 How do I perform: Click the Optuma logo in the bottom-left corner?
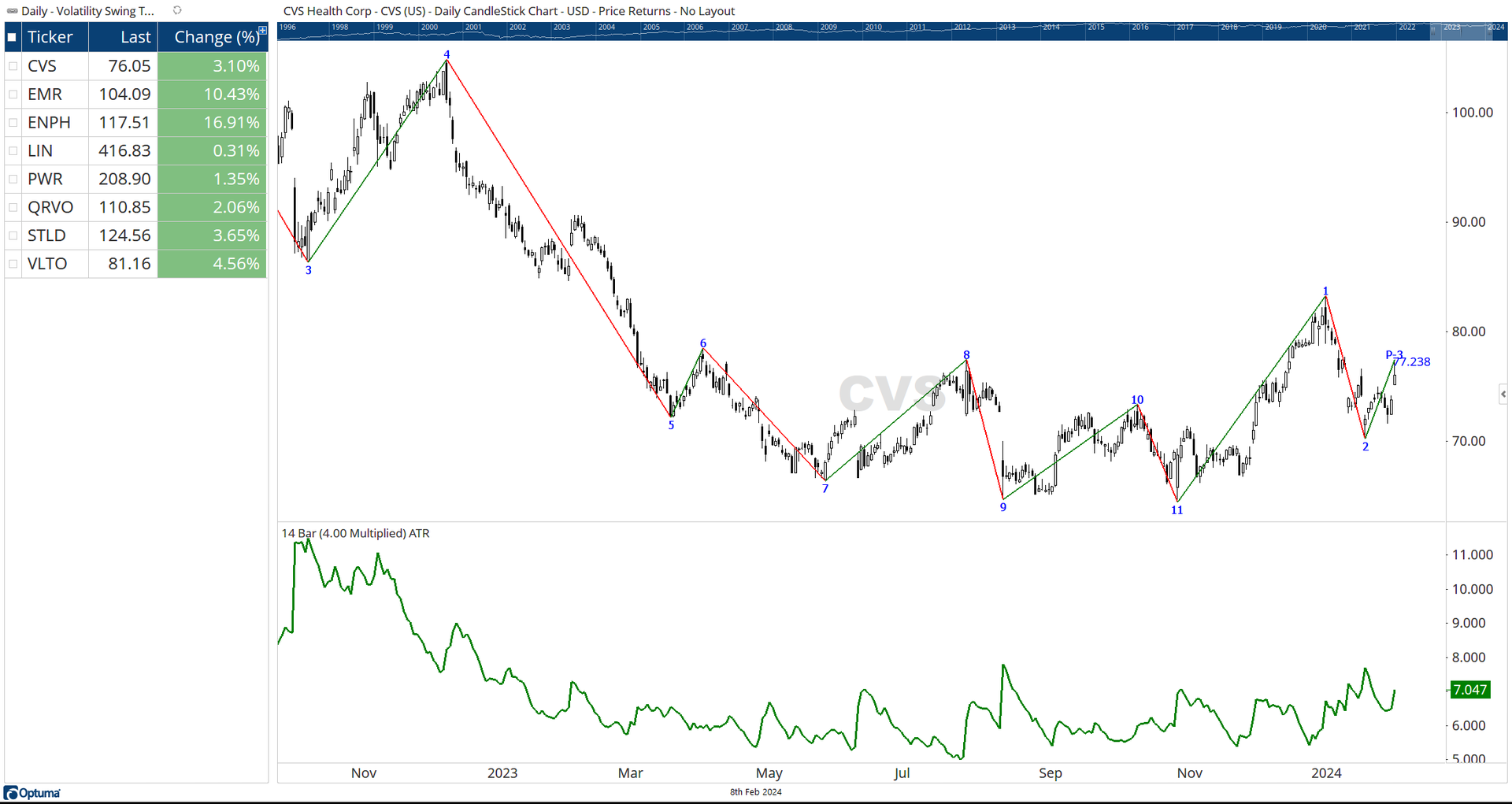30,793
